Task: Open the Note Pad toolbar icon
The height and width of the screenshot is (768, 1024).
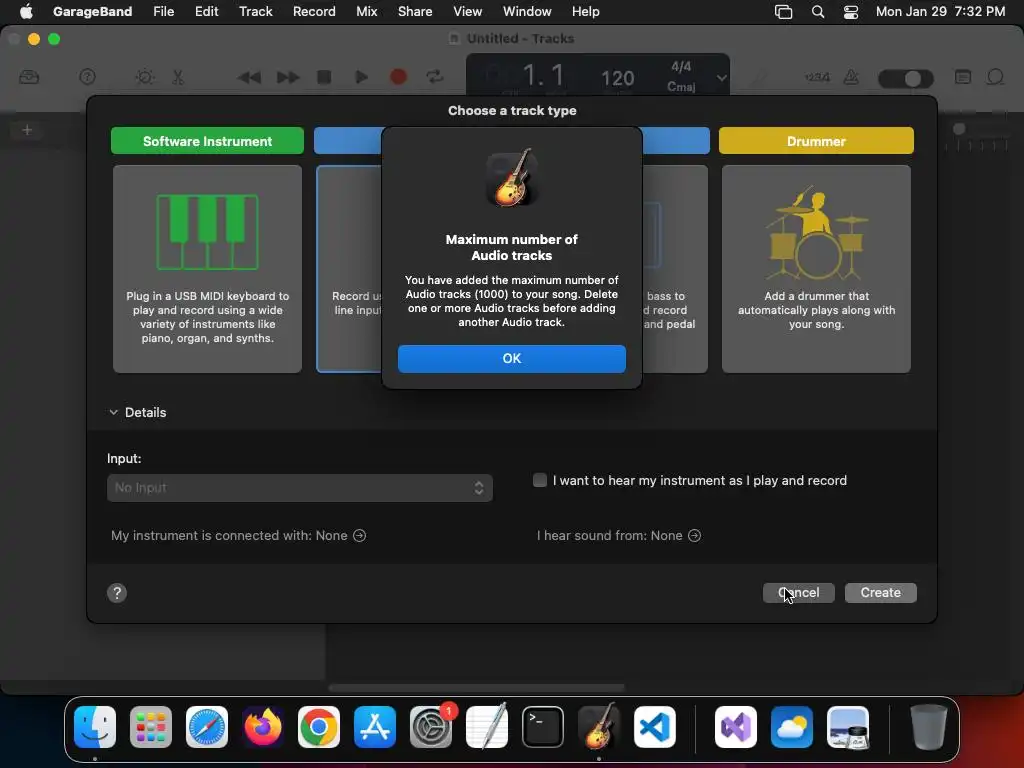Action: (x=963, y=77)
